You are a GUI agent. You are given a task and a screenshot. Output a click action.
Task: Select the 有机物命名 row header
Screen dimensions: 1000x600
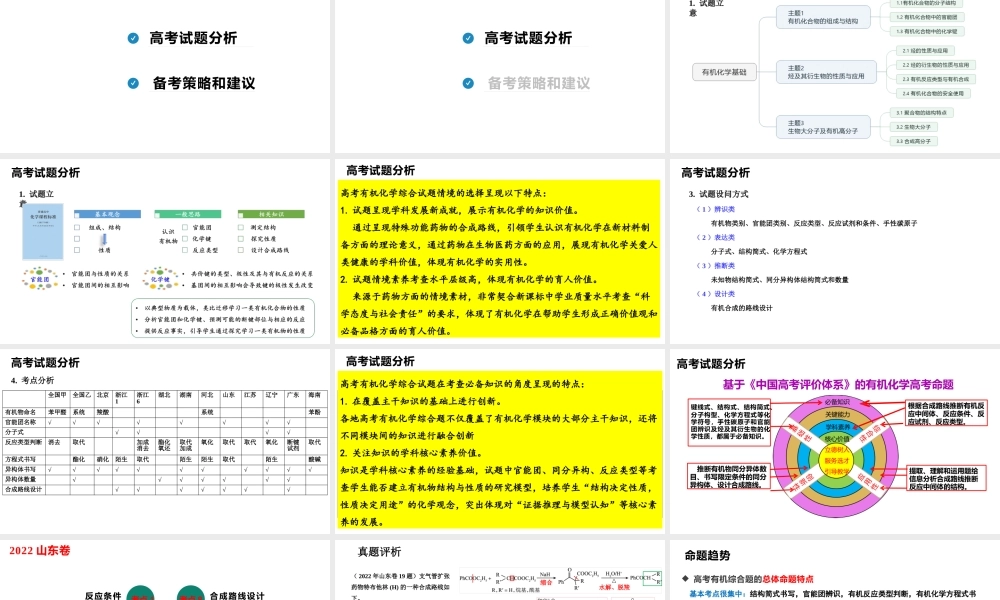[25, 412]
